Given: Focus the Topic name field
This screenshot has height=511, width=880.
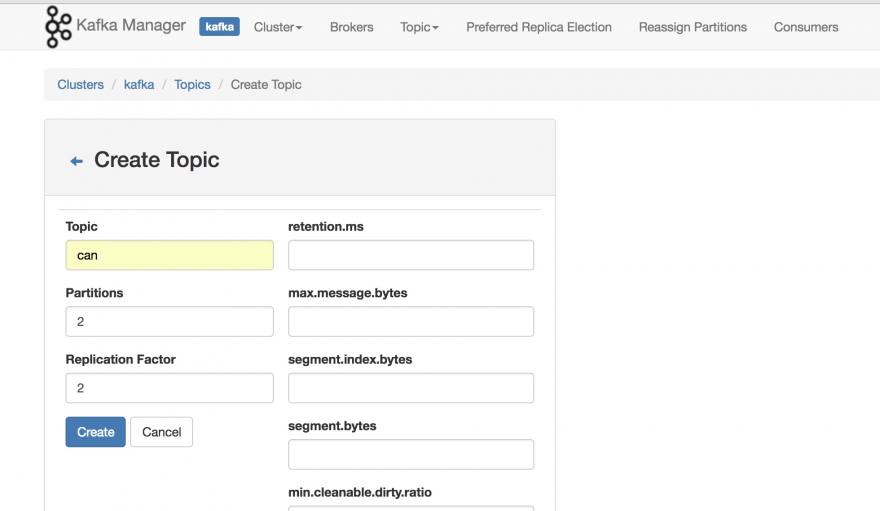Looking at the screenshot, I should click(169, 255).
